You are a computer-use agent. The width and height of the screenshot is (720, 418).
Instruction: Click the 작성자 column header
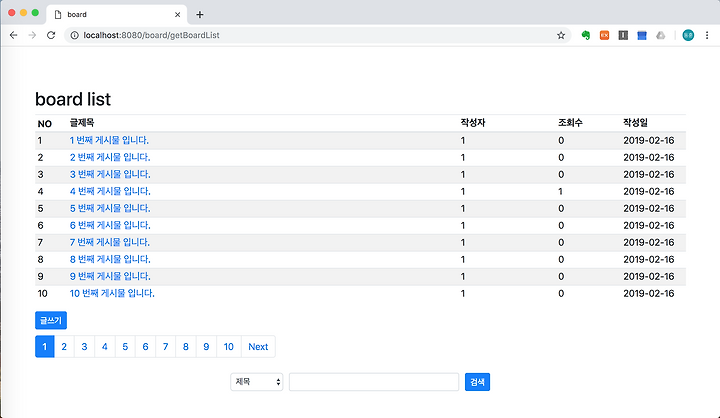click(x=473, y=123)
